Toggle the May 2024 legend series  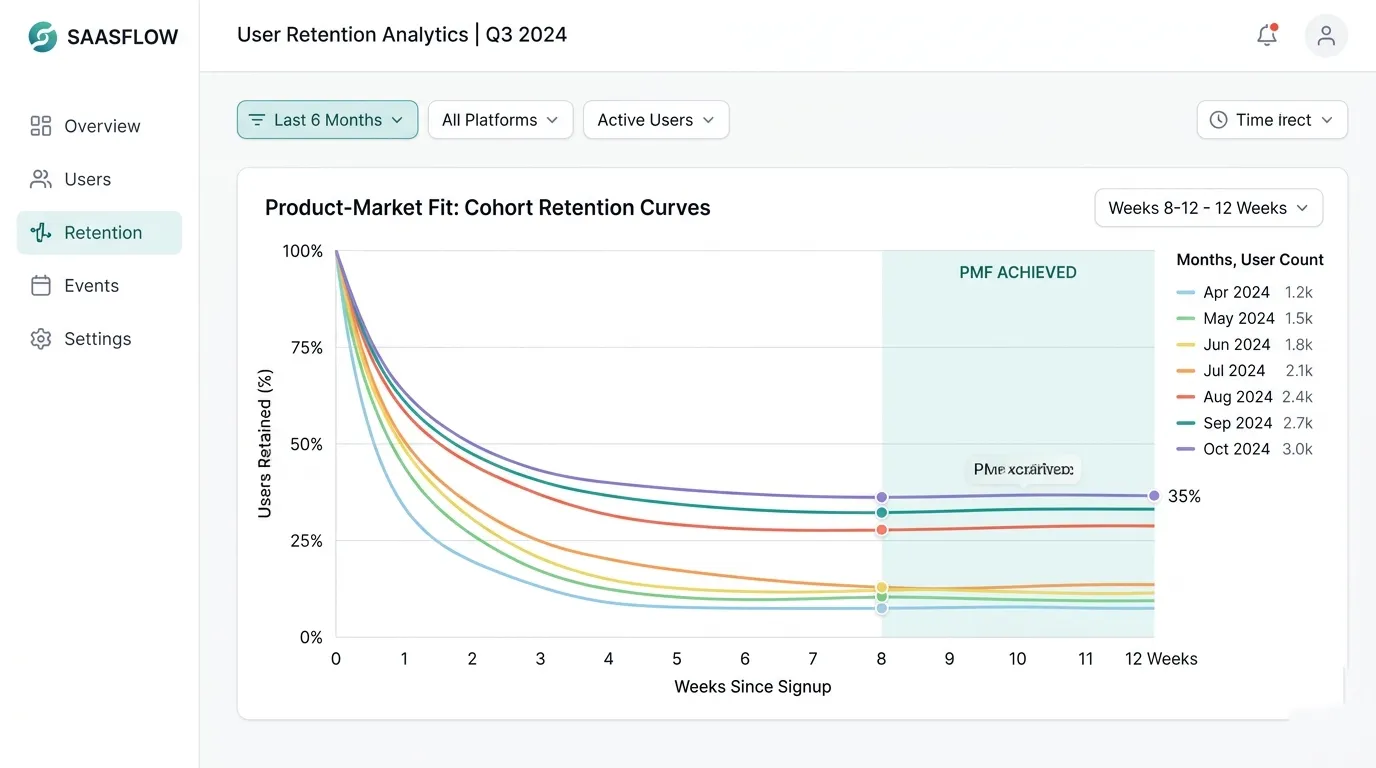[x=1244, y=318]
